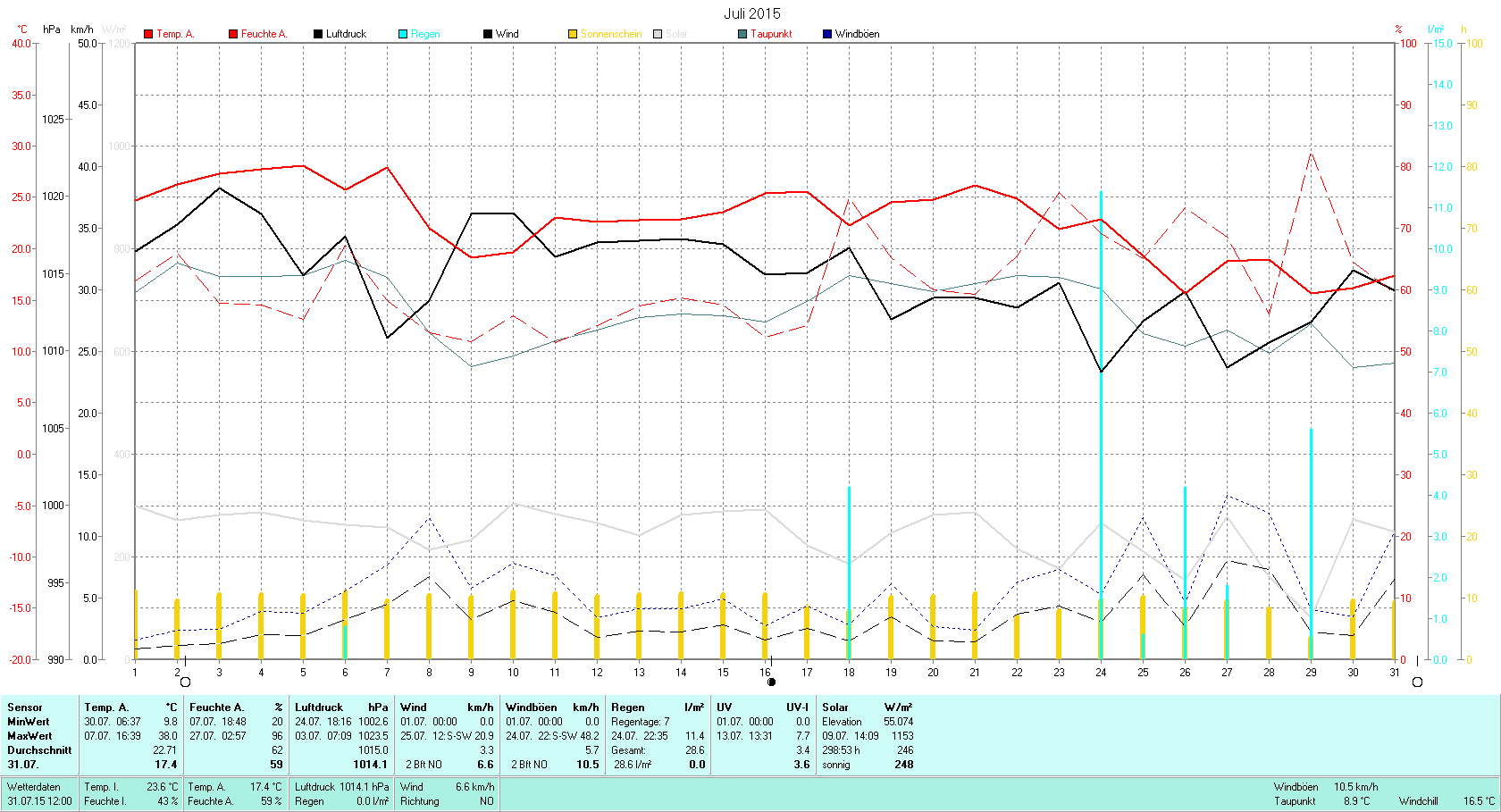
Task: Click the full moon icon below day 31
Action: pos(1417,682)
